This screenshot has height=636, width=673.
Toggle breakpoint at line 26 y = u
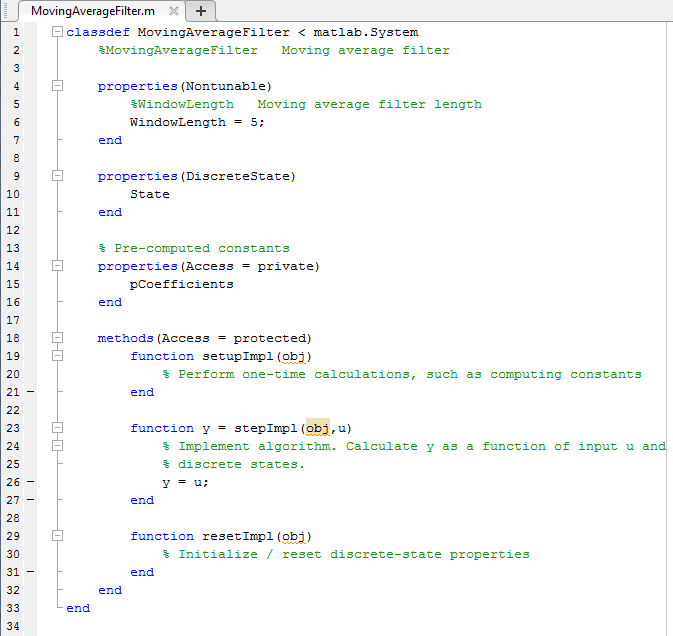click(30, 482)
